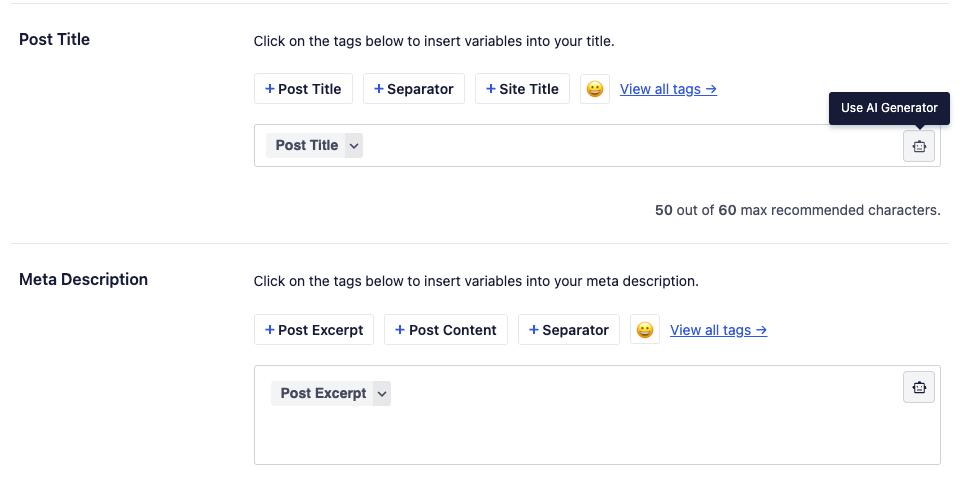
Task: Insert the Post Title tag button
Action: (303, 89)
